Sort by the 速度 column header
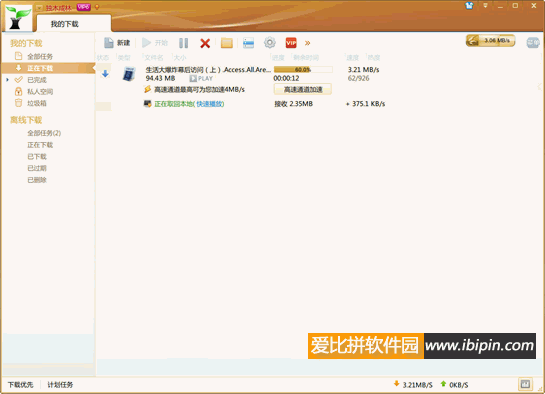 tap(352, 58)
